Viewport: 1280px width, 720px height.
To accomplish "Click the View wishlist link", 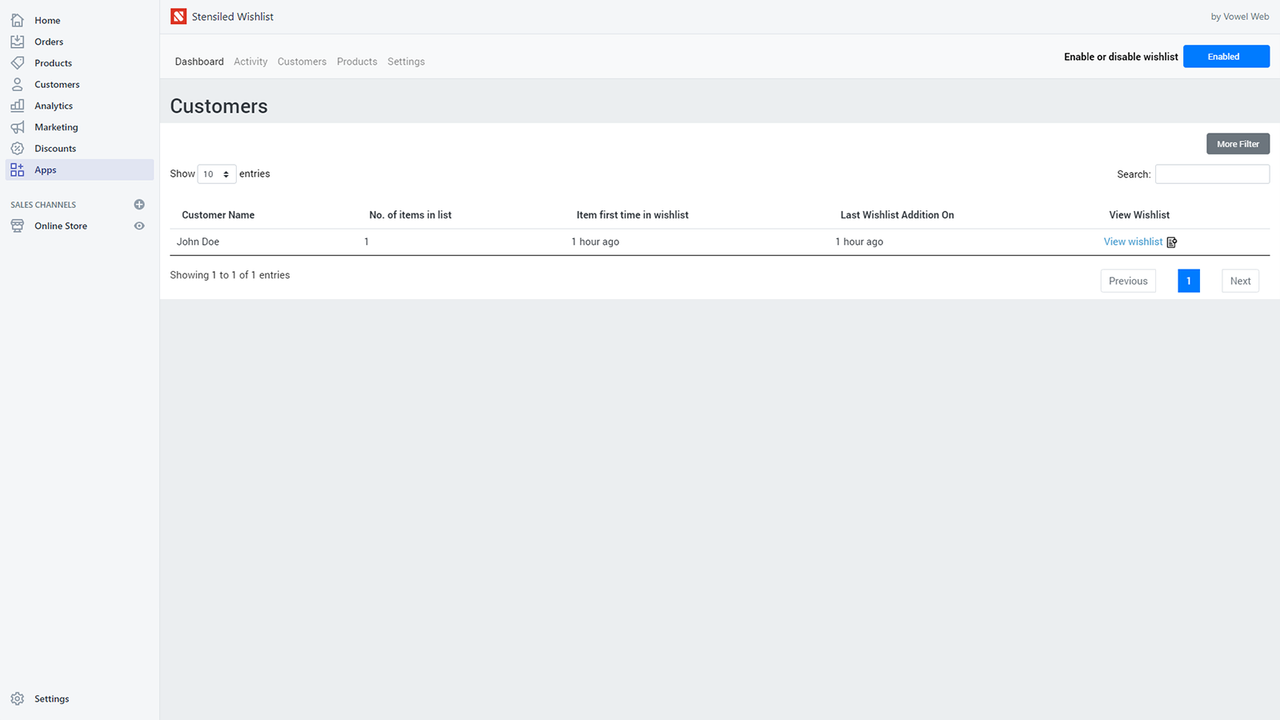I will click(1133, 242).
